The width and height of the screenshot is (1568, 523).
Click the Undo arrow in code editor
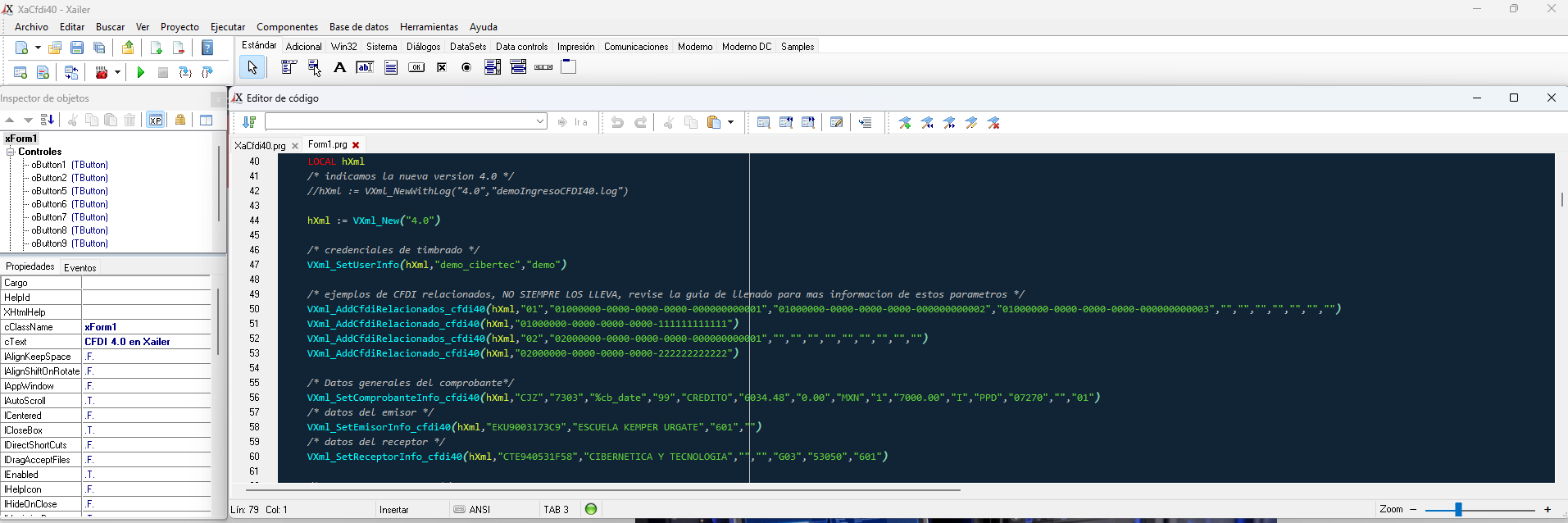617,122
